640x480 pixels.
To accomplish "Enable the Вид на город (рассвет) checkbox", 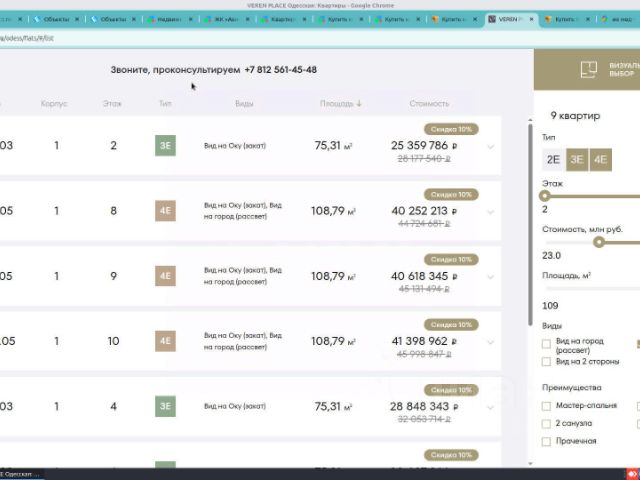I will (546, 344).
